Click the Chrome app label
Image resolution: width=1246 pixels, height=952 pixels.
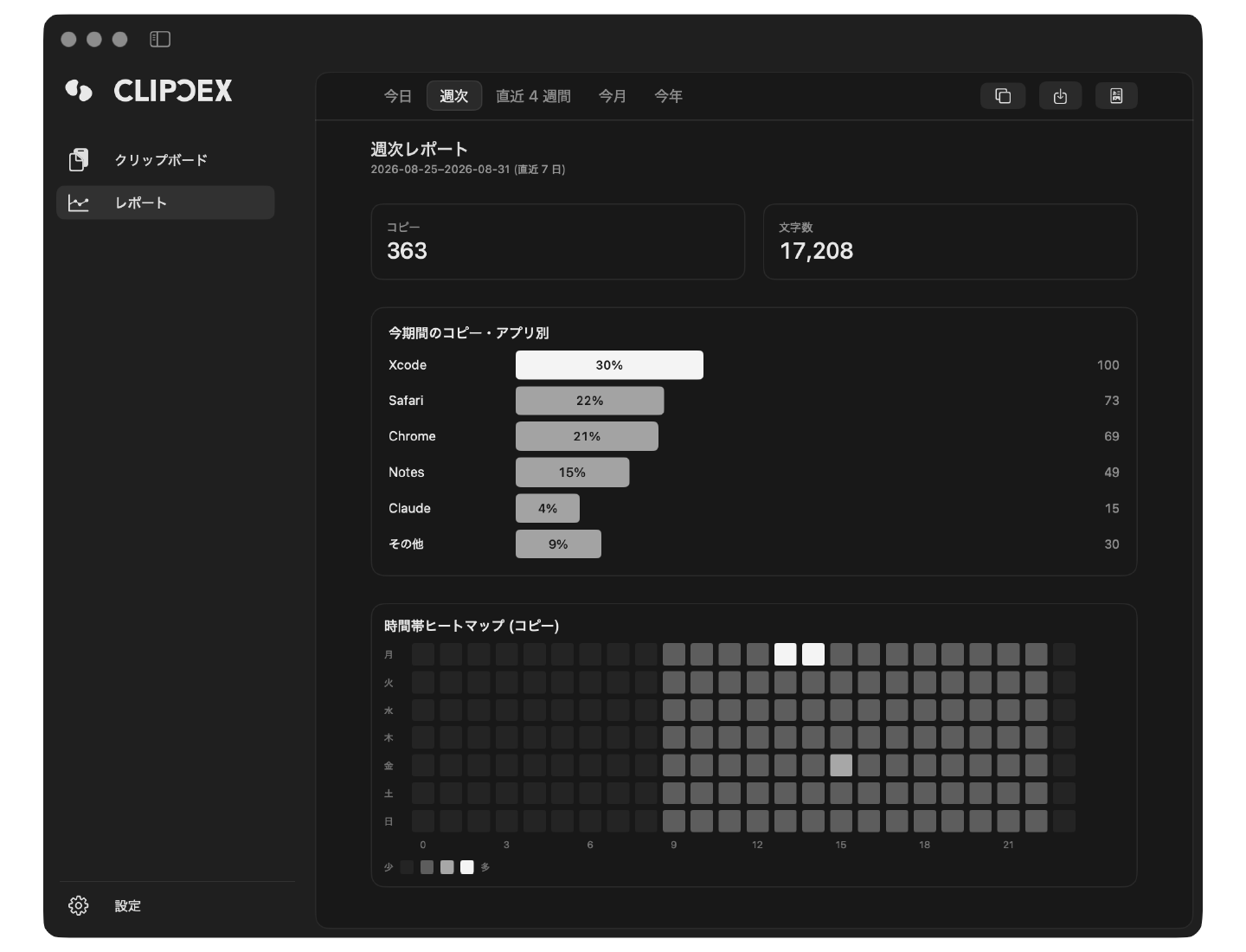[x=412, y=436]
